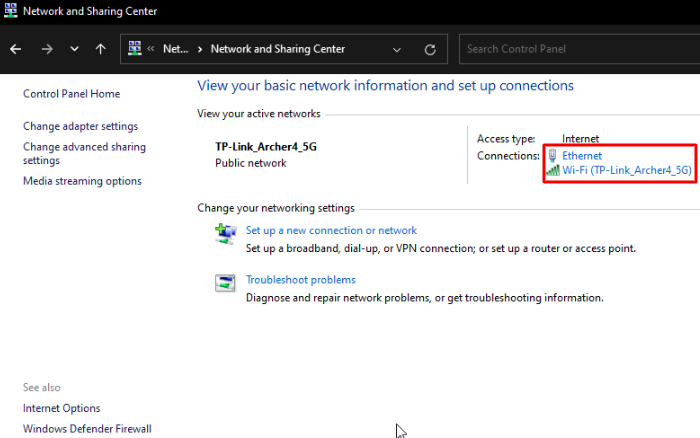Focus the Search Control Panel field

pos(579,49)
